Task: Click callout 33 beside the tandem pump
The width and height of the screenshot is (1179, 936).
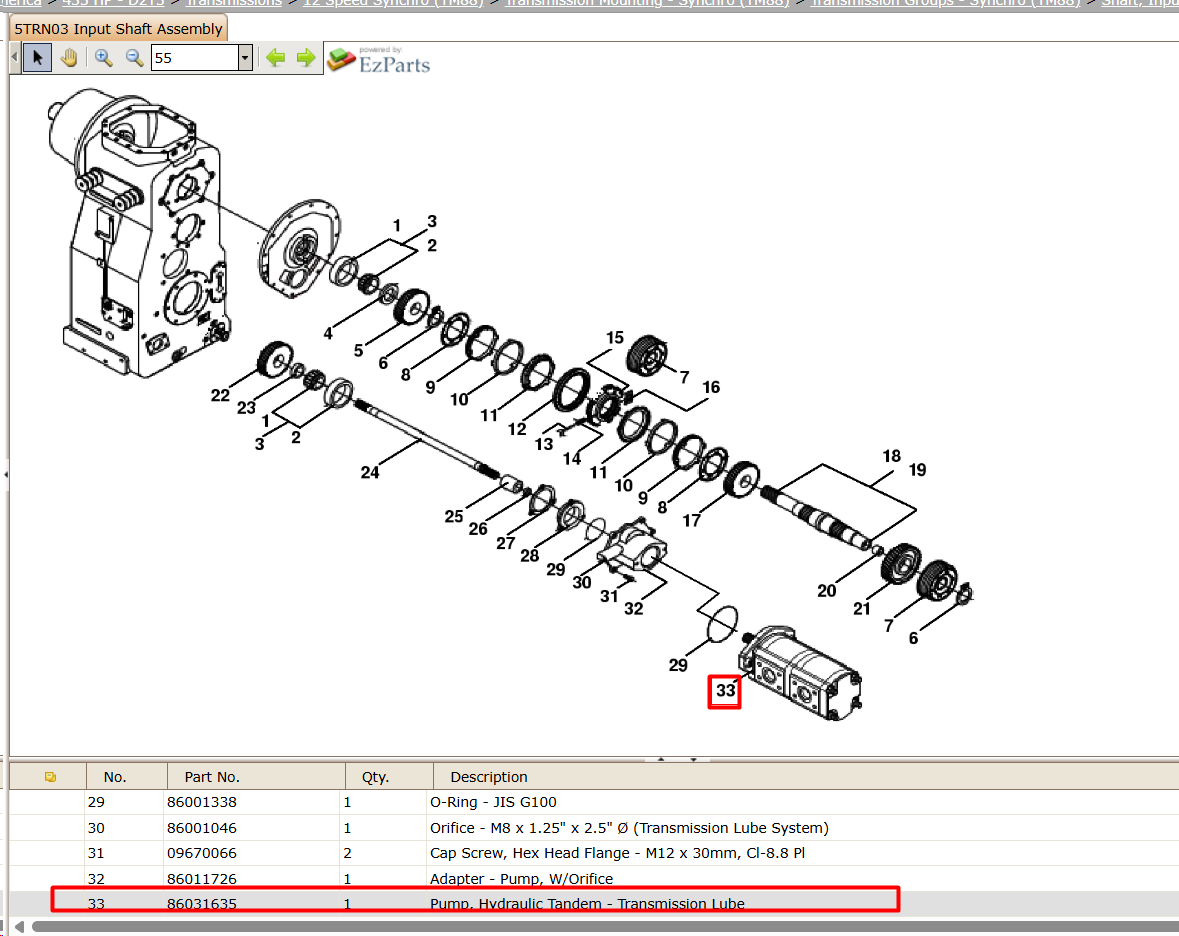Action: click(x=725, y=690)
